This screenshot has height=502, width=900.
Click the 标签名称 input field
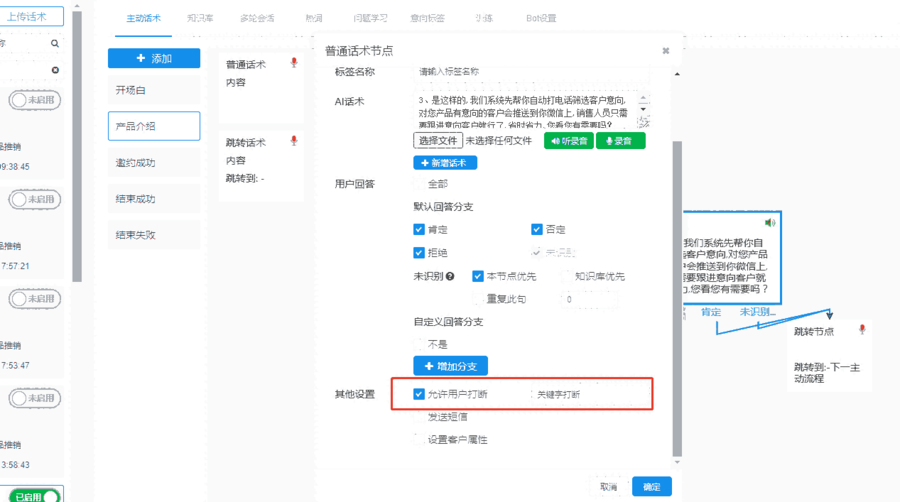[x=530, y=72]
